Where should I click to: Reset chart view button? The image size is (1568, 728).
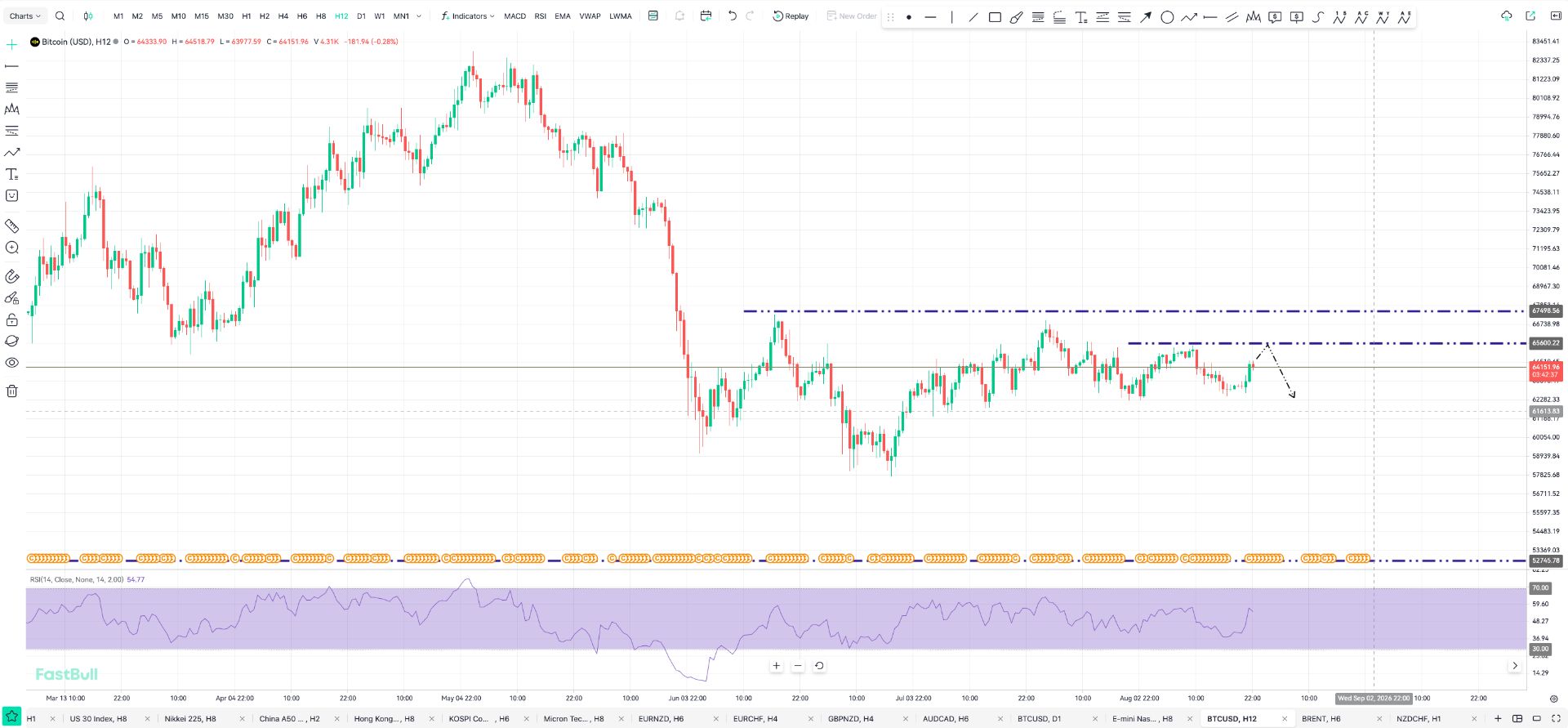tap(819, 666)
